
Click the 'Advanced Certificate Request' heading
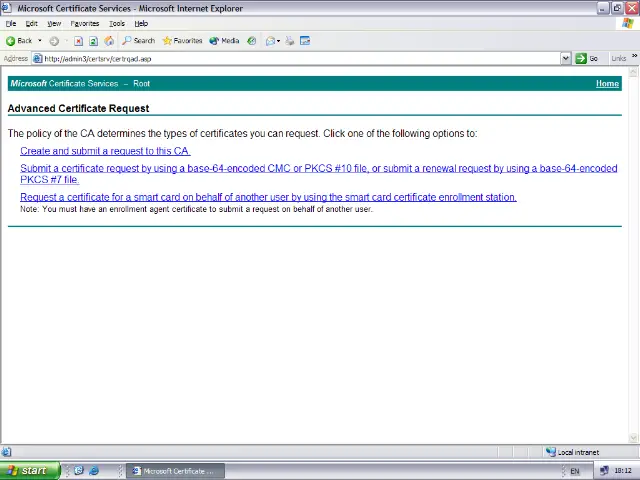(x=78, y=109)
